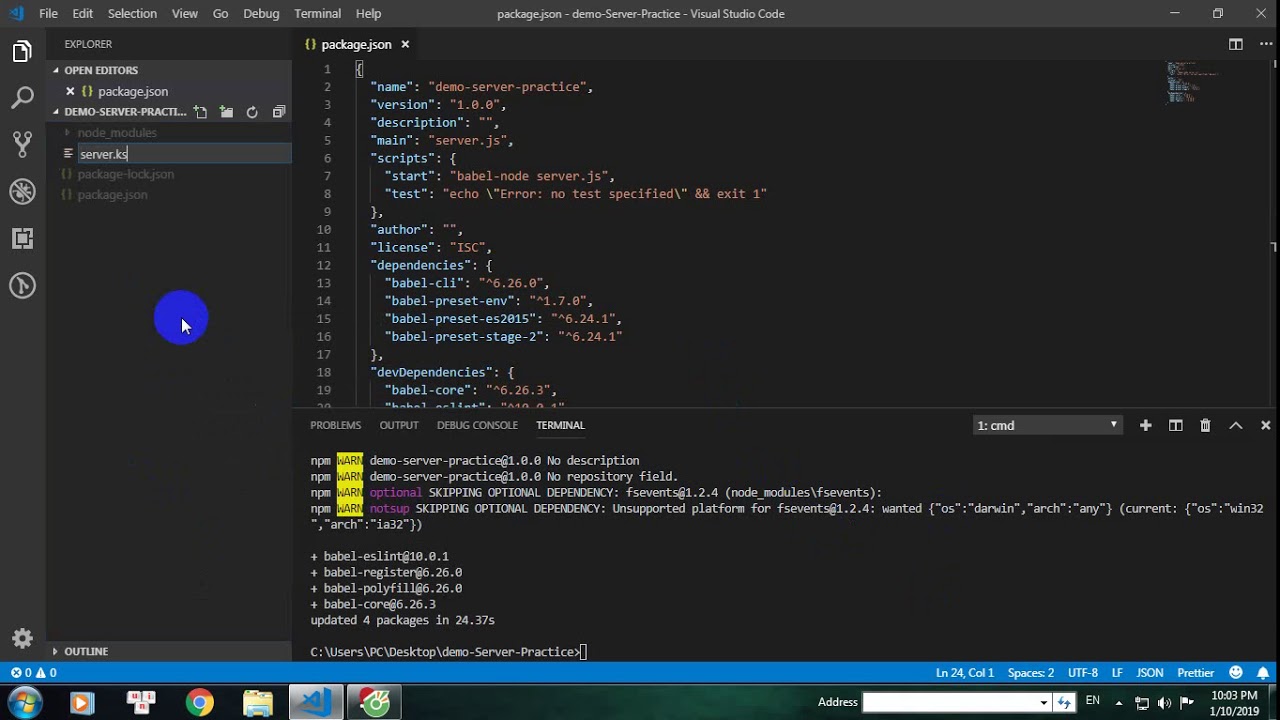Open the File menu
This screenshot has height=720, width=1280.
[48, 13]
